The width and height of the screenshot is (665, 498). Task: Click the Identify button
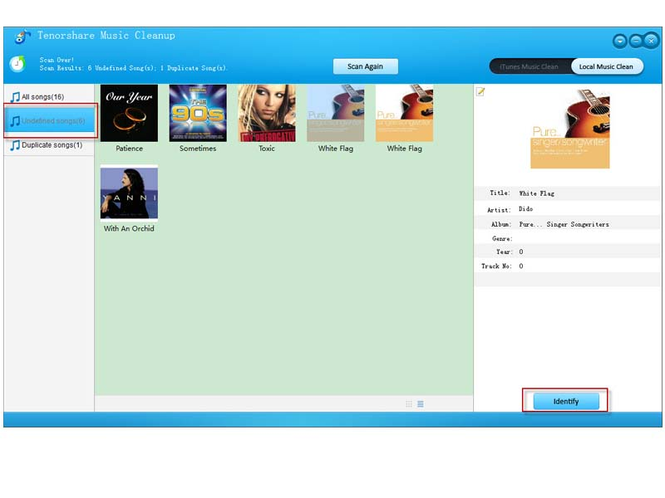click(566, 401)
